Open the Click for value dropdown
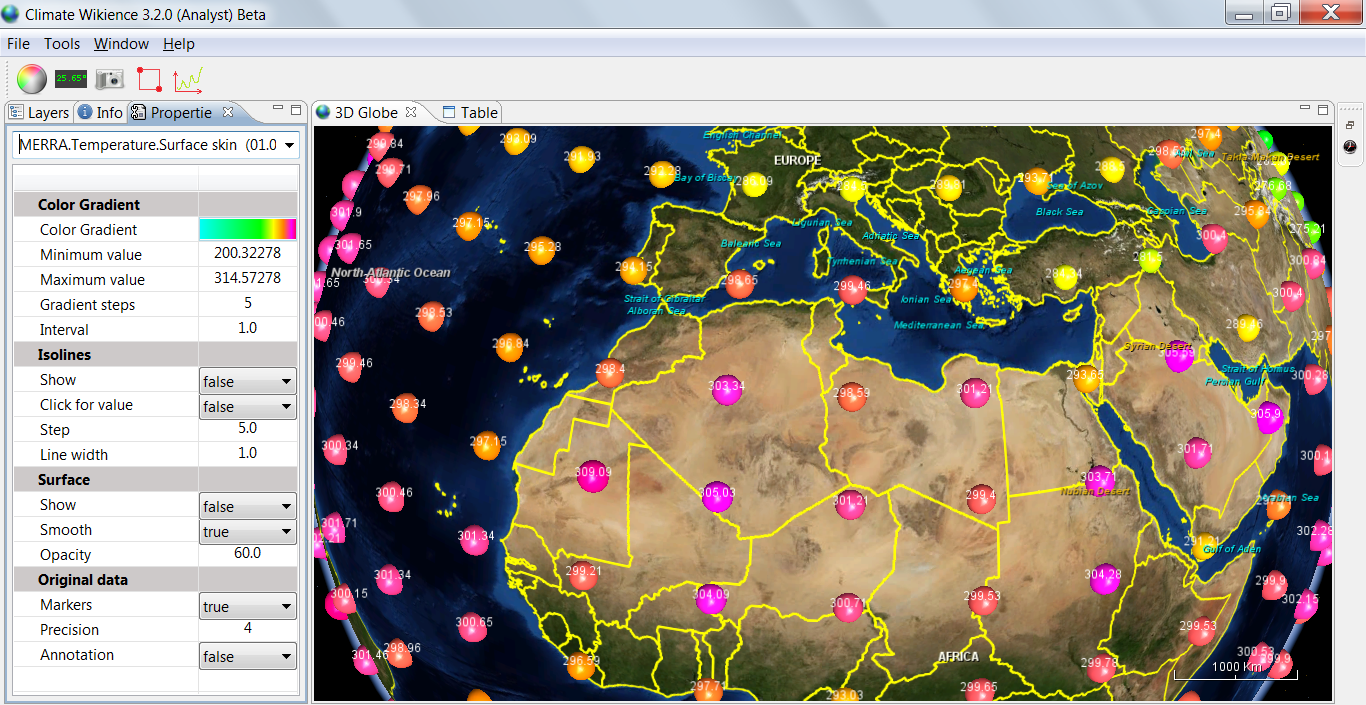The image size is (1366, 705). click(248, 406)
